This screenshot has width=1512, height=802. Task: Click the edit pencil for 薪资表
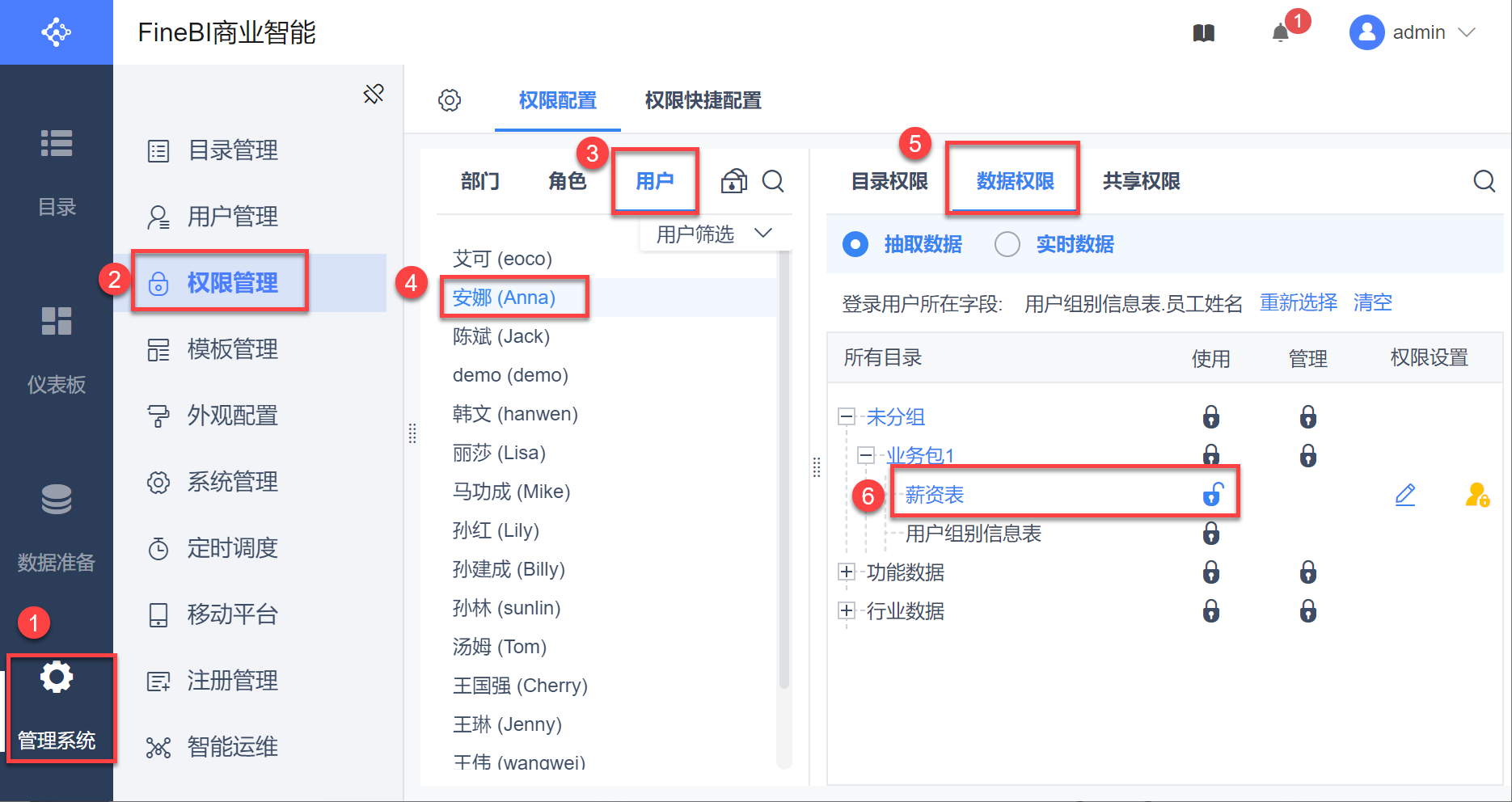(x=1405, y=495)
